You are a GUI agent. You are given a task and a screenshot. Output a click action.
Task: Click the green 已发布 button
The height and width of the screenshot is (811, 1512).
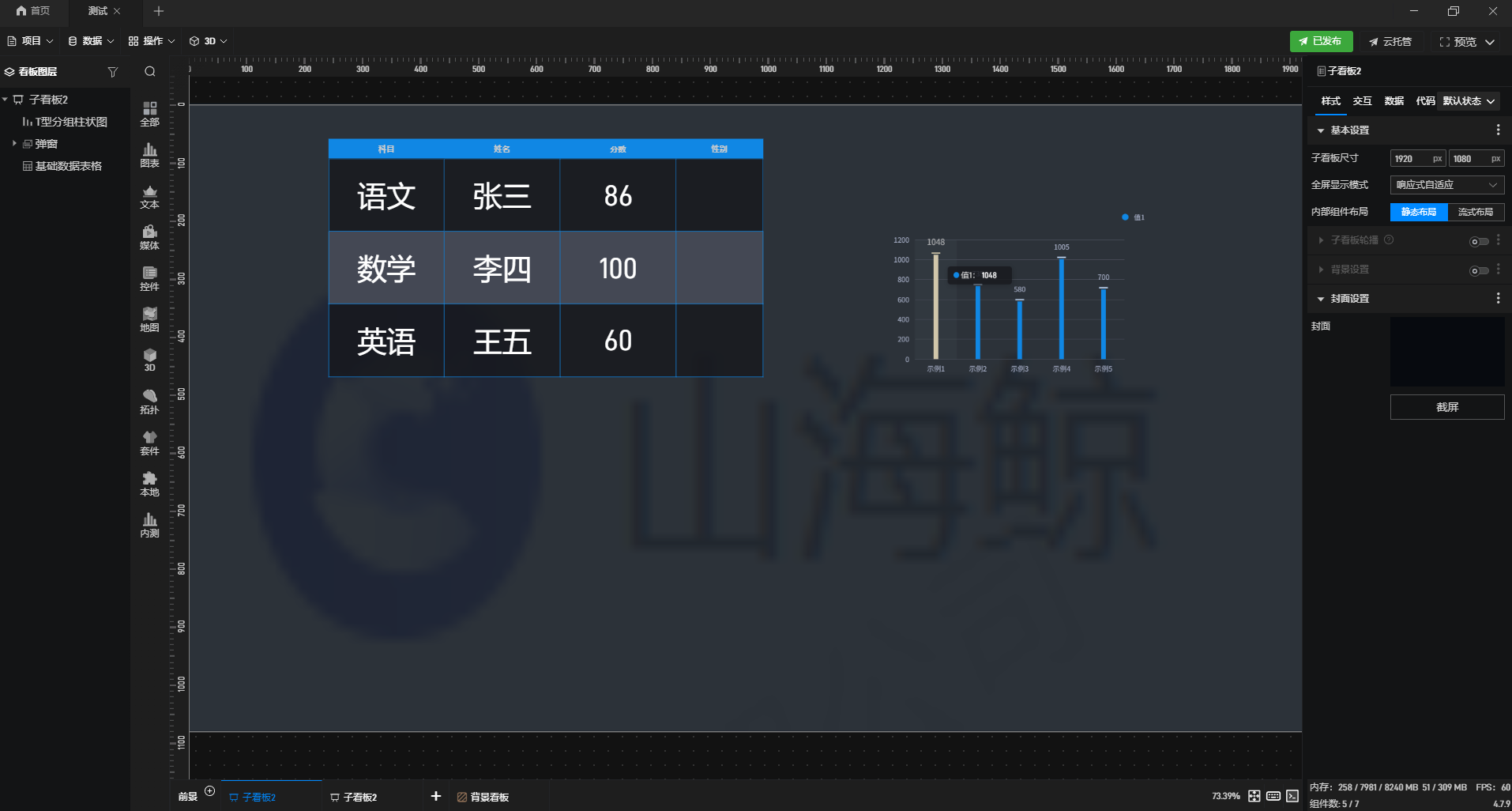tap(1321, 41)
